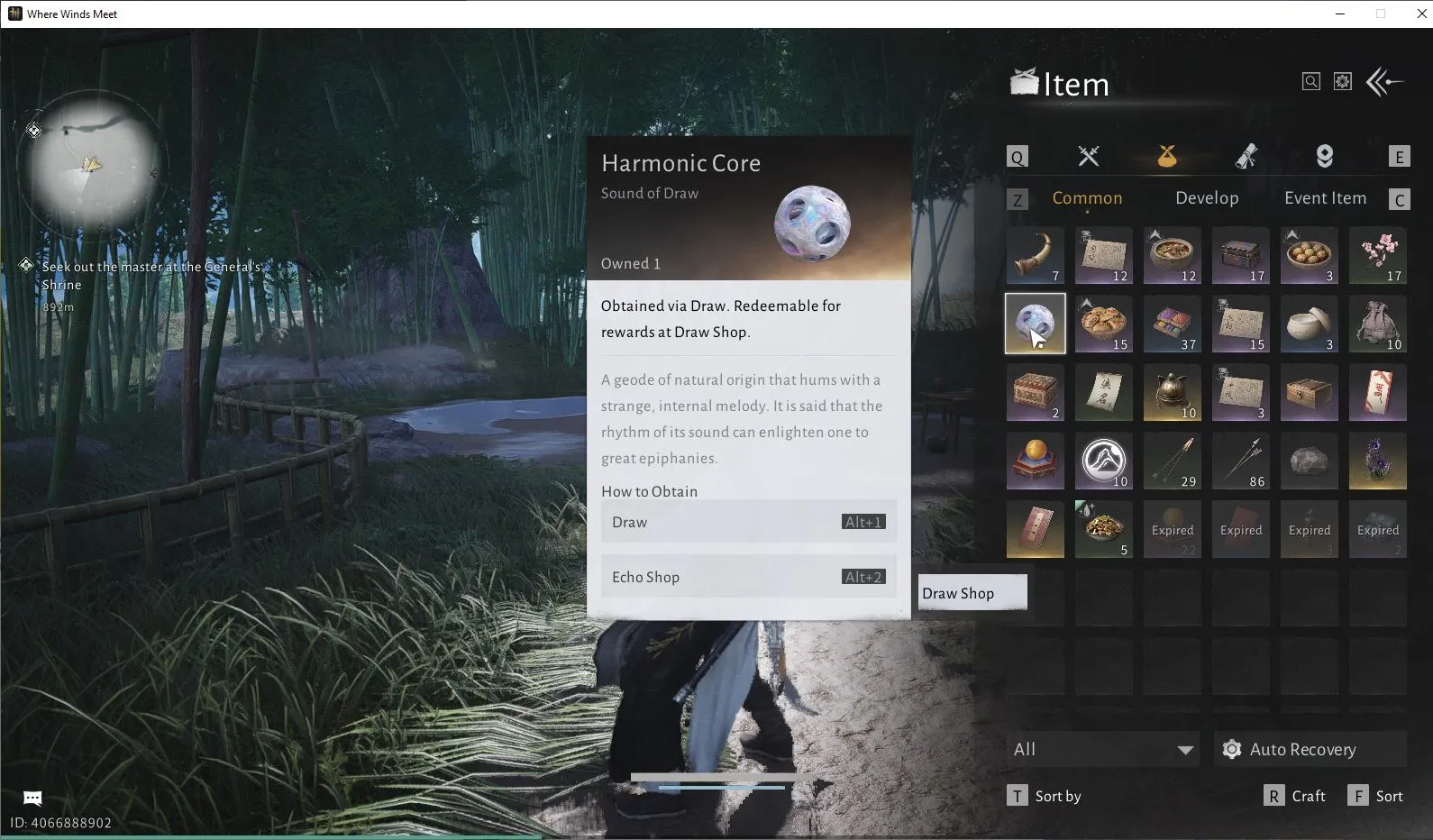
Task: Open the Craft menu
Action: click(1295, 796)
